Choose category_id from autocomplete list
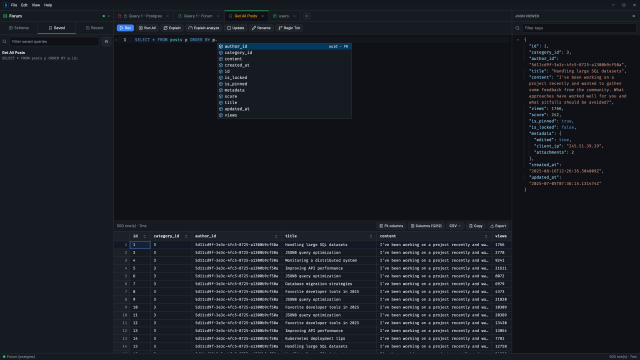640x360 pixels. tap(284, 53)
